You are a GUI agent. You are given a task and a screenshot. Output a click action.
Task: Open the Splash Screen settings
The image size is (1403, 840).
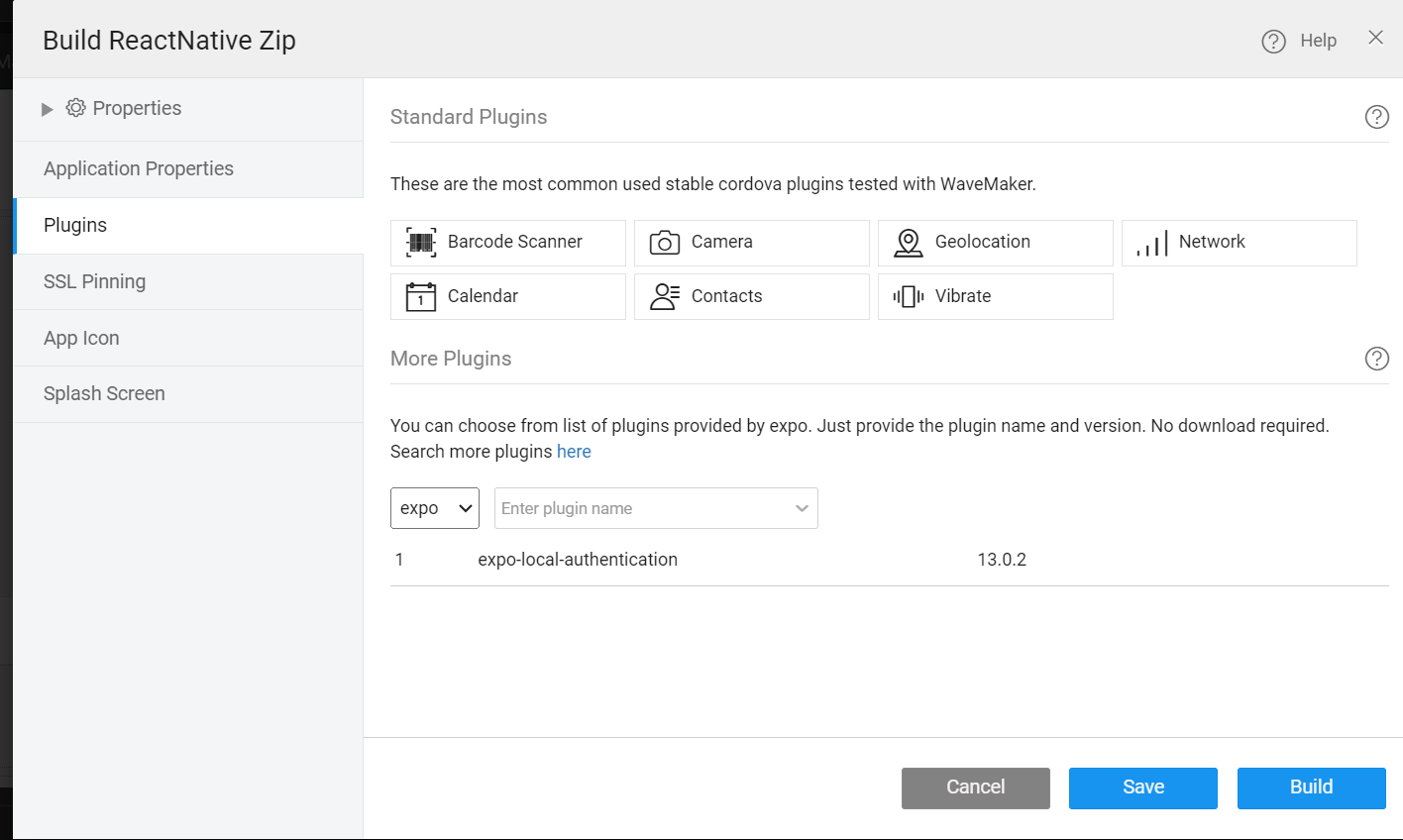(104, 393)
